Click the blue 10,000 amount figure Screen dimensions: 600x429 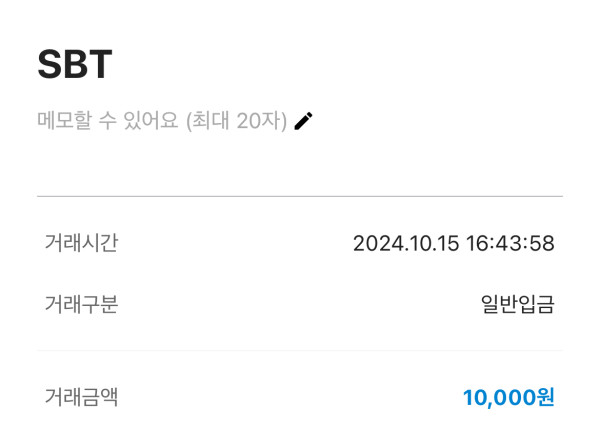coord(498,397)
